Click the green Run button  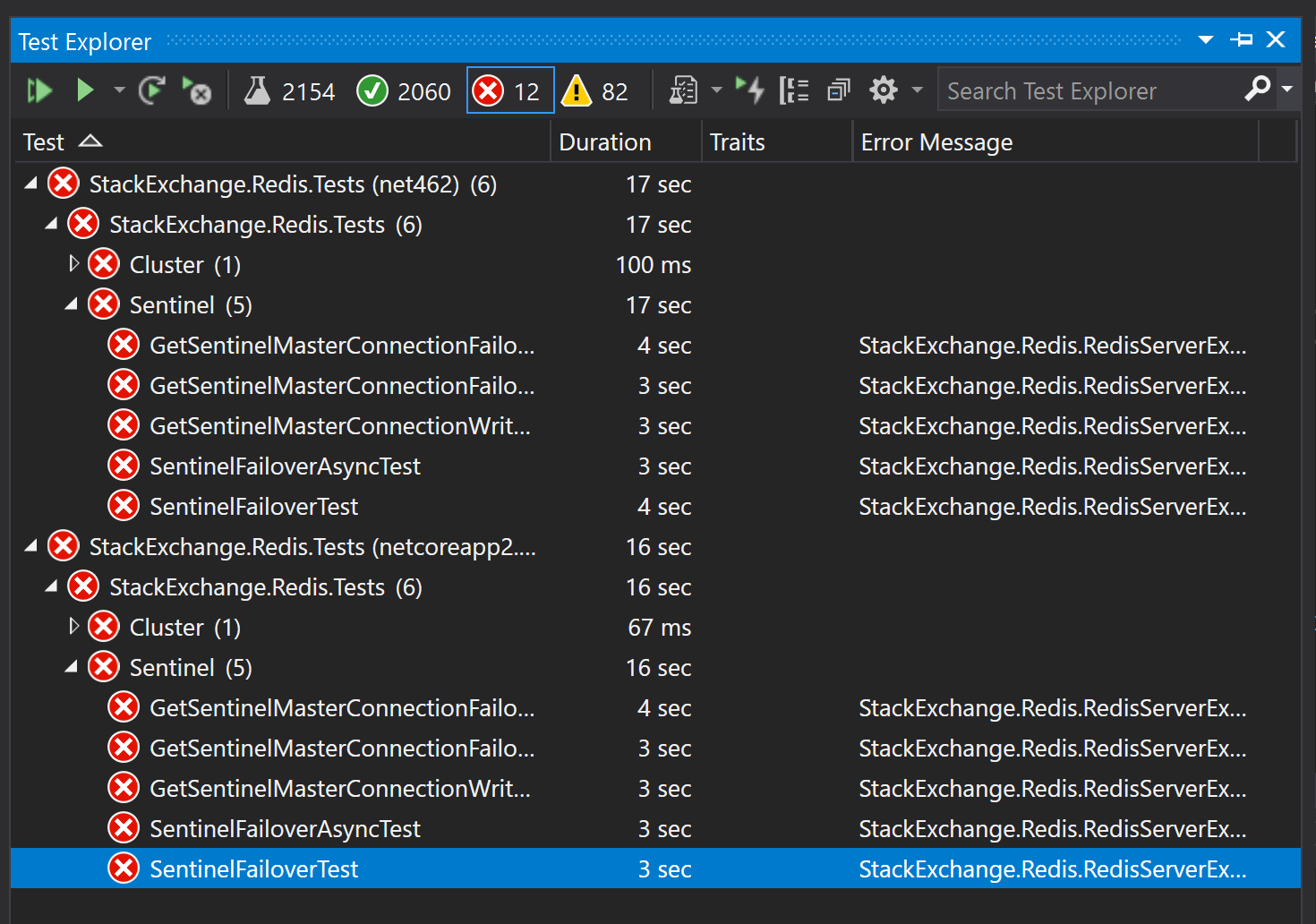coord(85,90)
